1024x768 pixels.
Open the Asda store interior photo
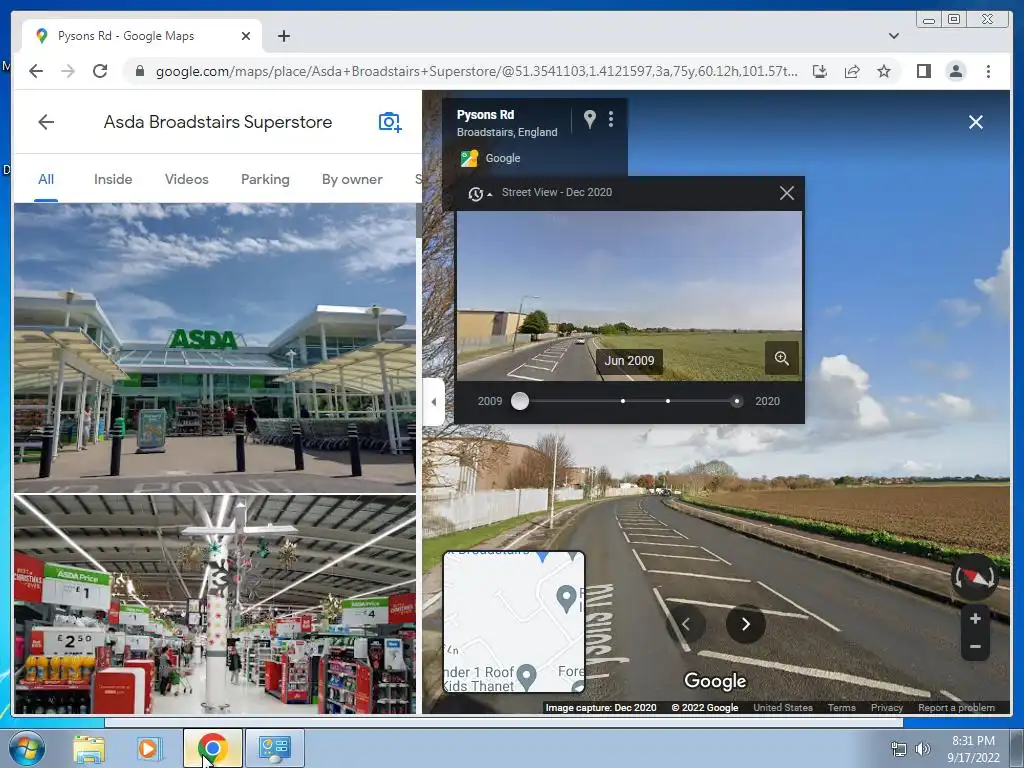click(x=215, y=604)
